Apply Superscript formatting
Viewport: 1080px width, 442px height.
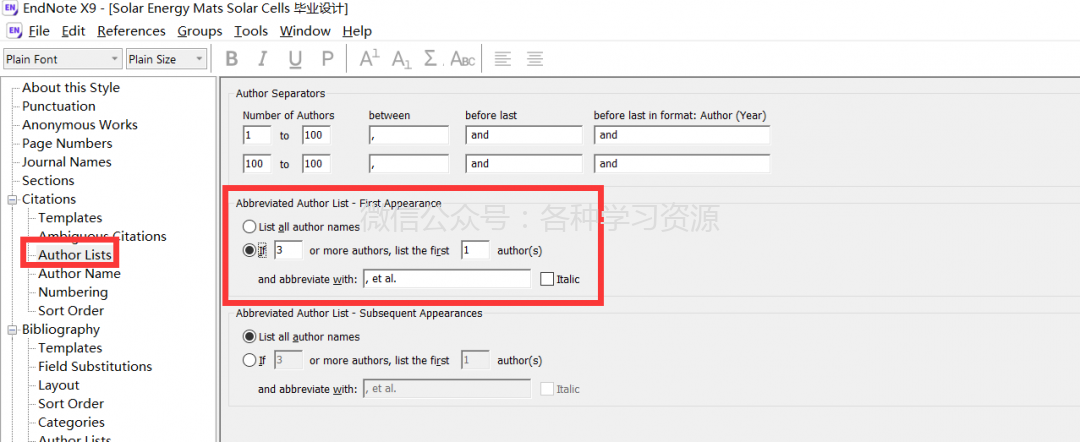click(370, 59)
